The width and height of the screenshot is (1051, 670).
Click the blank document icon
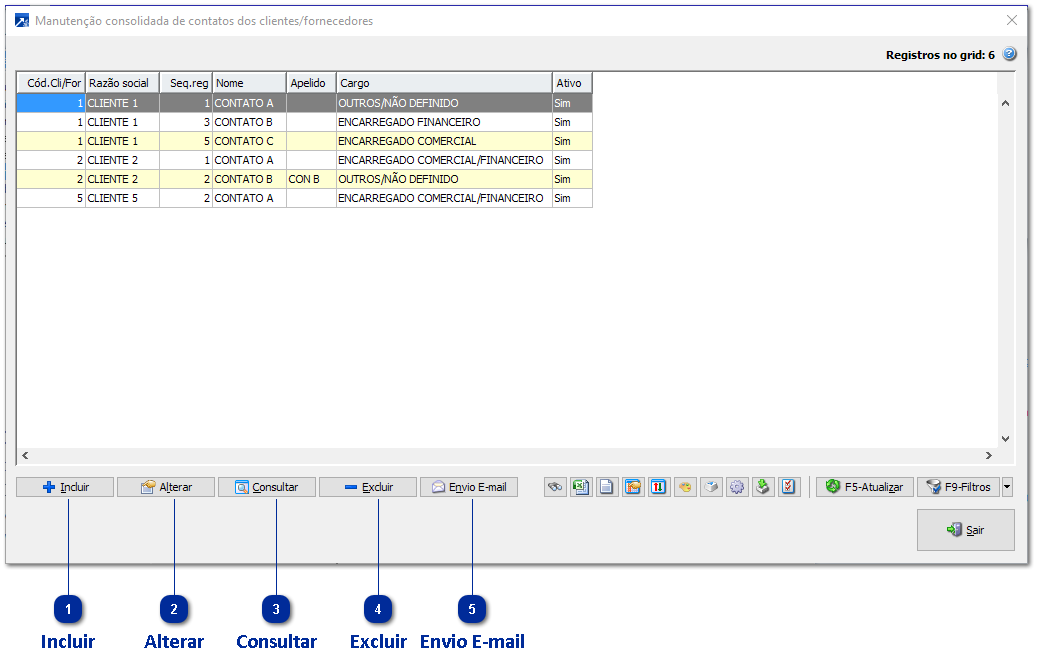(607, 487)
